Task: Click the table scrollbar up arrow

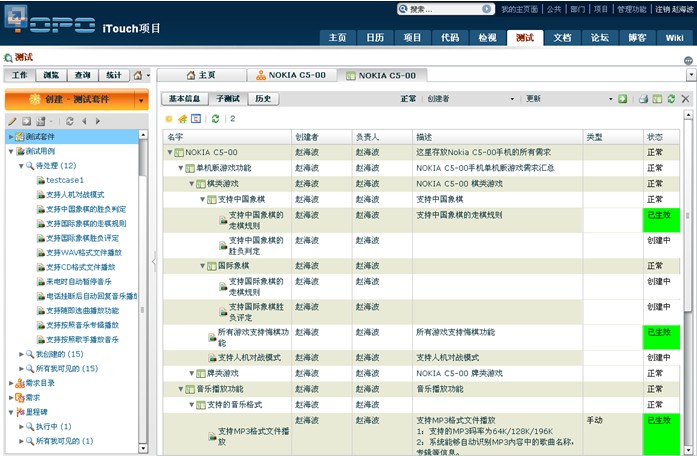Action: pos(688,115)
